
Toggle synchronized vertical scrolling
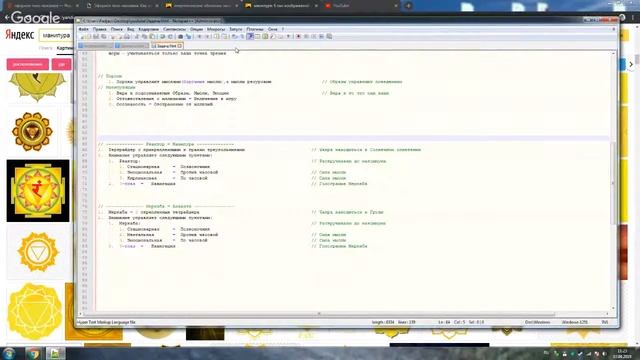217,37
